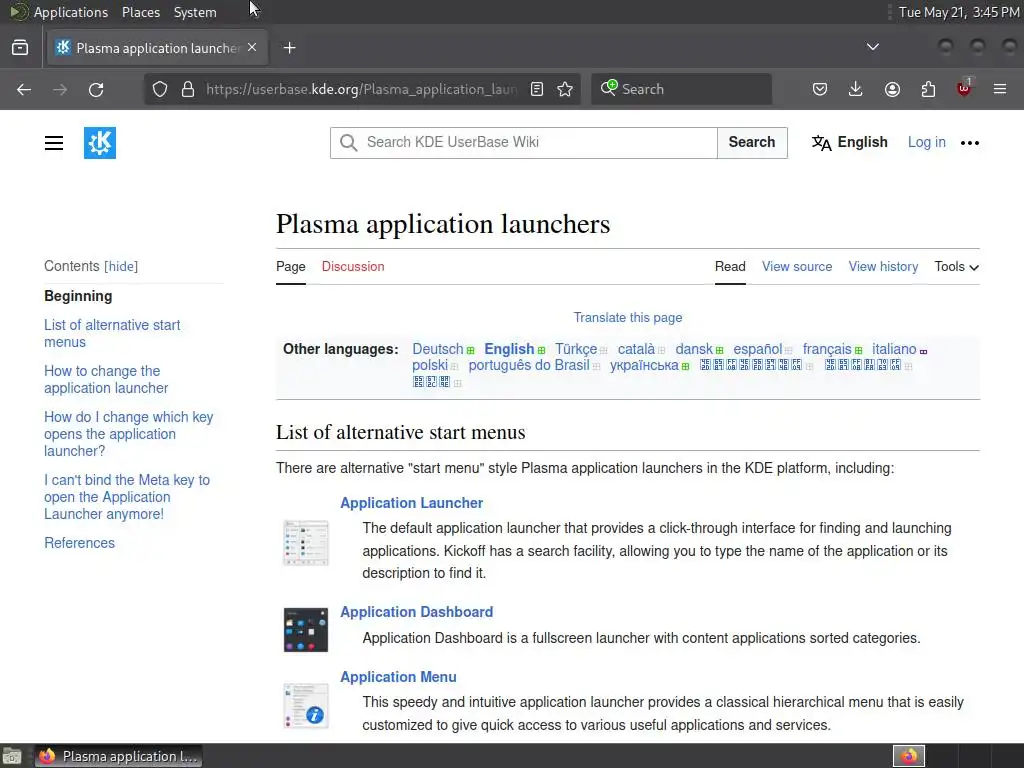Screen dimensions: 1024x768
Task: Go to How to change the application launcher
Action: coord(106,379)
